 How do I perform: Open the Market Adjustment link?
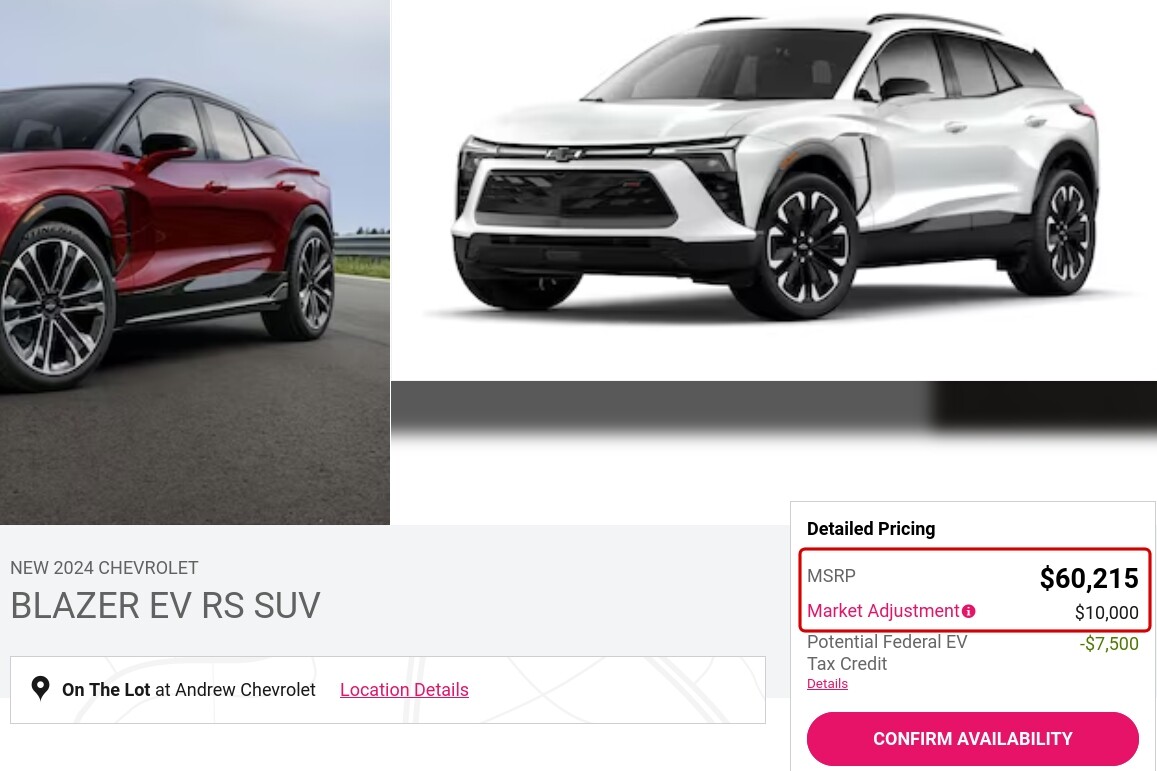tap(883, 611)
